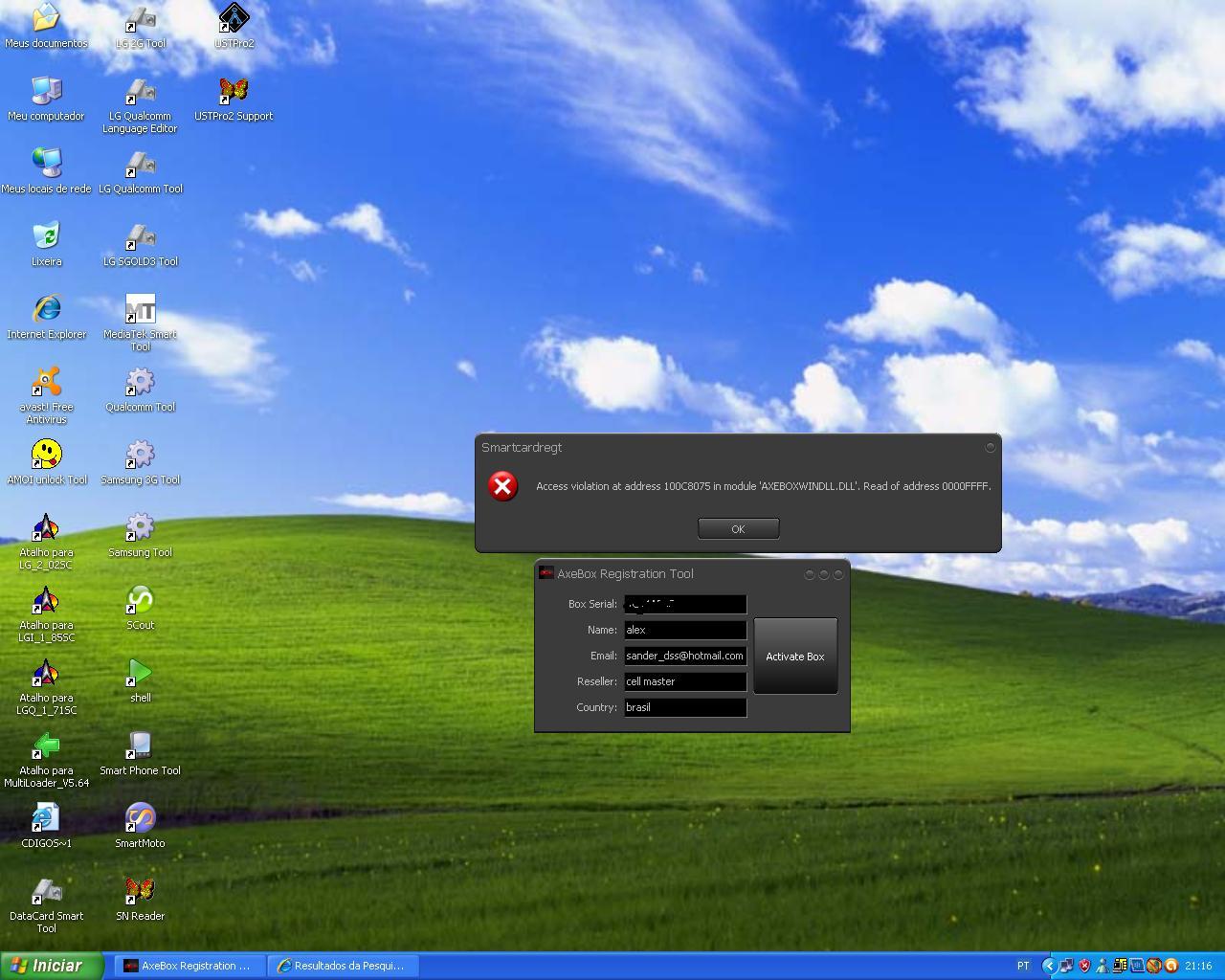Open the Iniciar start menu
Viewport: 1225px width, 980px height.
(53, 966)
